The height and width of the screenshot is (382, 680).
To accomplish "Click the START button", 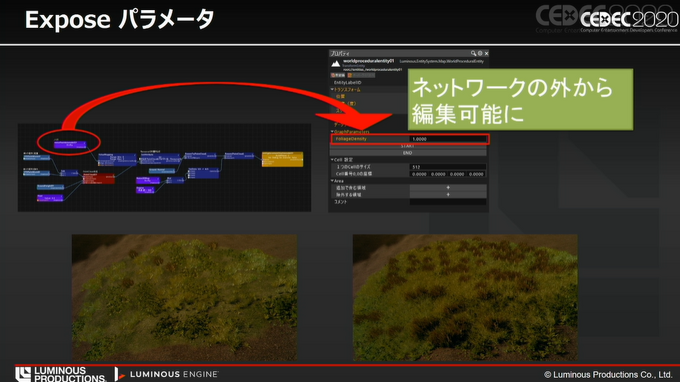I will point(408,146).
